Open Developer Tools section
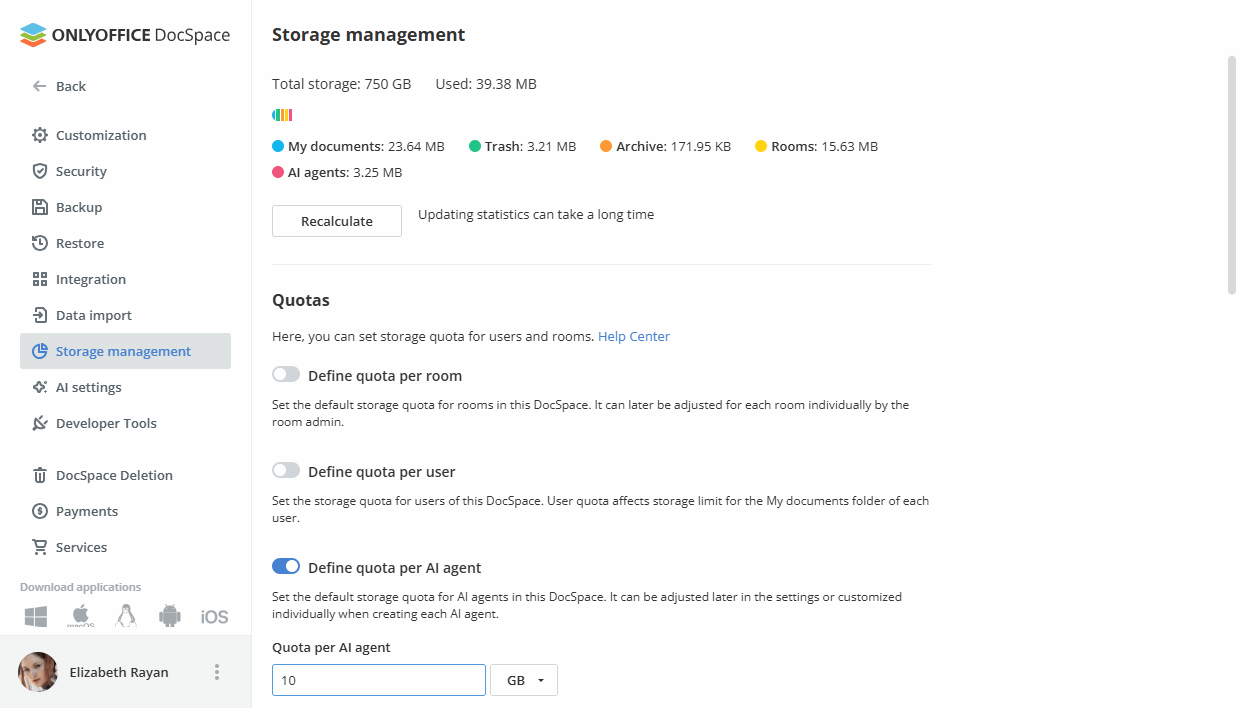Screen dimensions: 1240x708 click(x=105, y=422)
